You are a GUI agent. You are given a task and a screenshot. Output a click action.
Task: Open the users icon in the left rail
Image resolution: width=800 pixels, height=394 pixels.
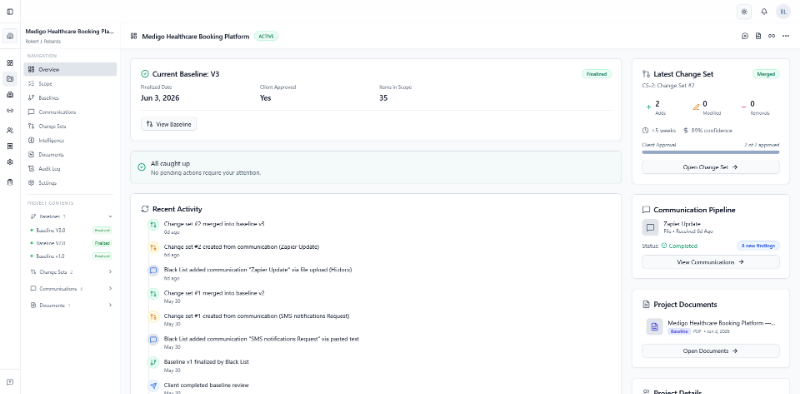pos(10,130)
